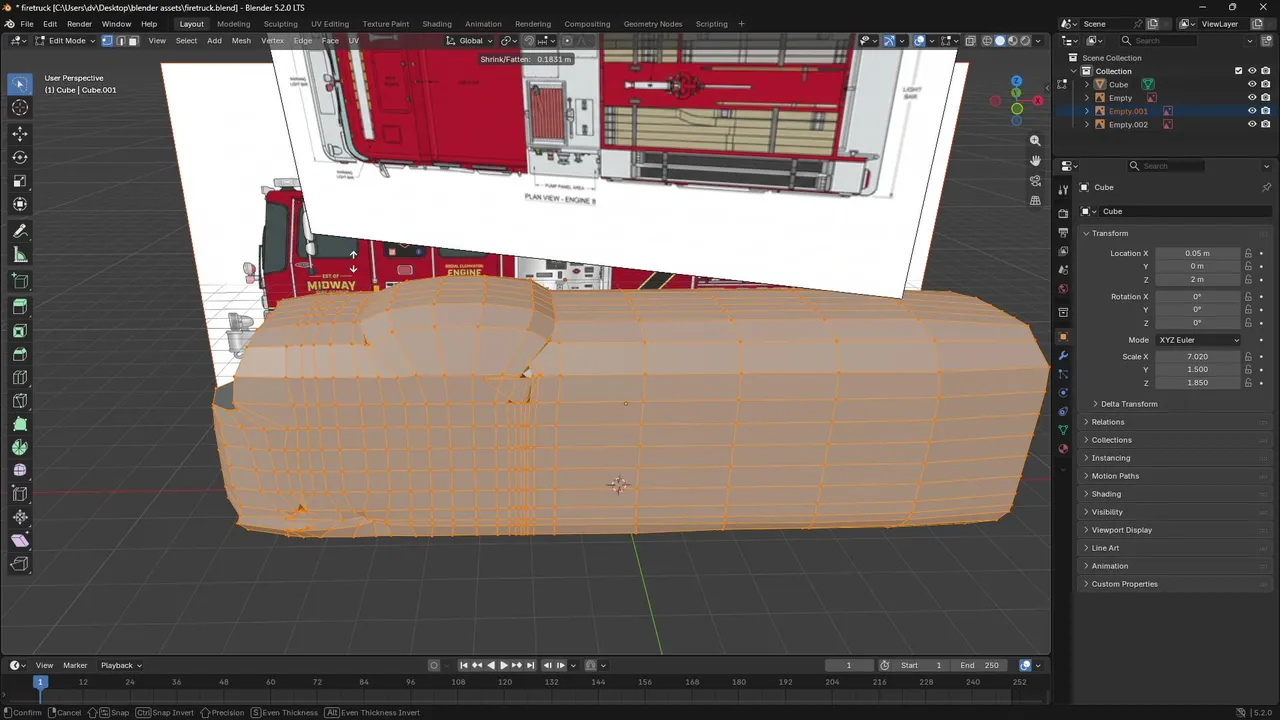
Task: Pin the Cube properties context
Action: click(1266, 187)
